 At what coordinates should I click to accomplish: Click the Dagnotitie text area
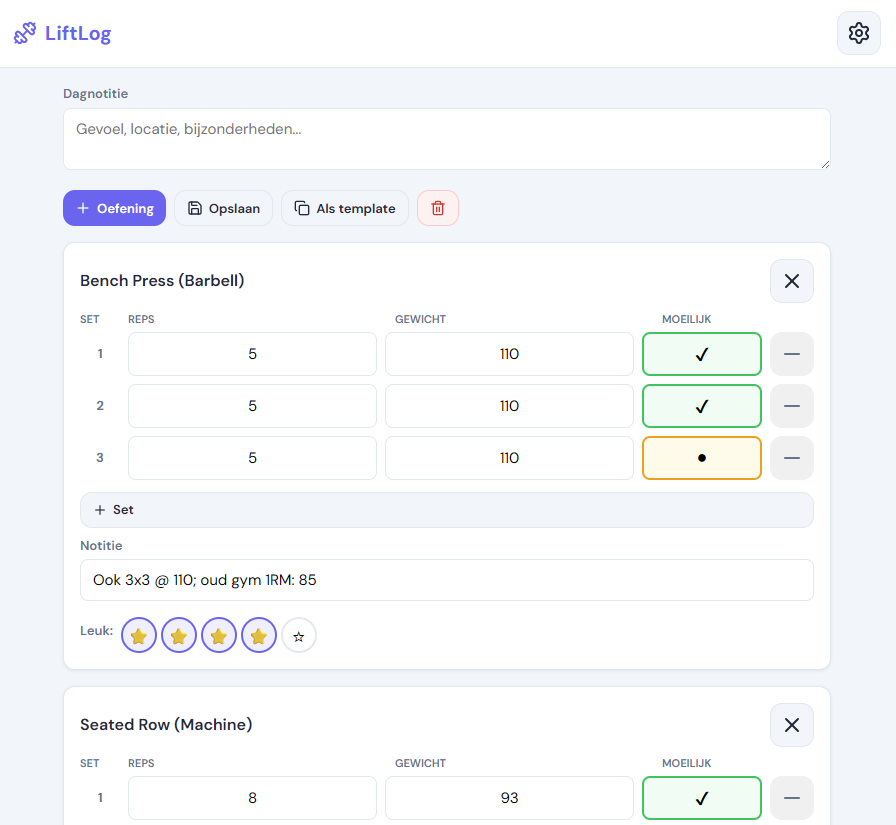446,139
